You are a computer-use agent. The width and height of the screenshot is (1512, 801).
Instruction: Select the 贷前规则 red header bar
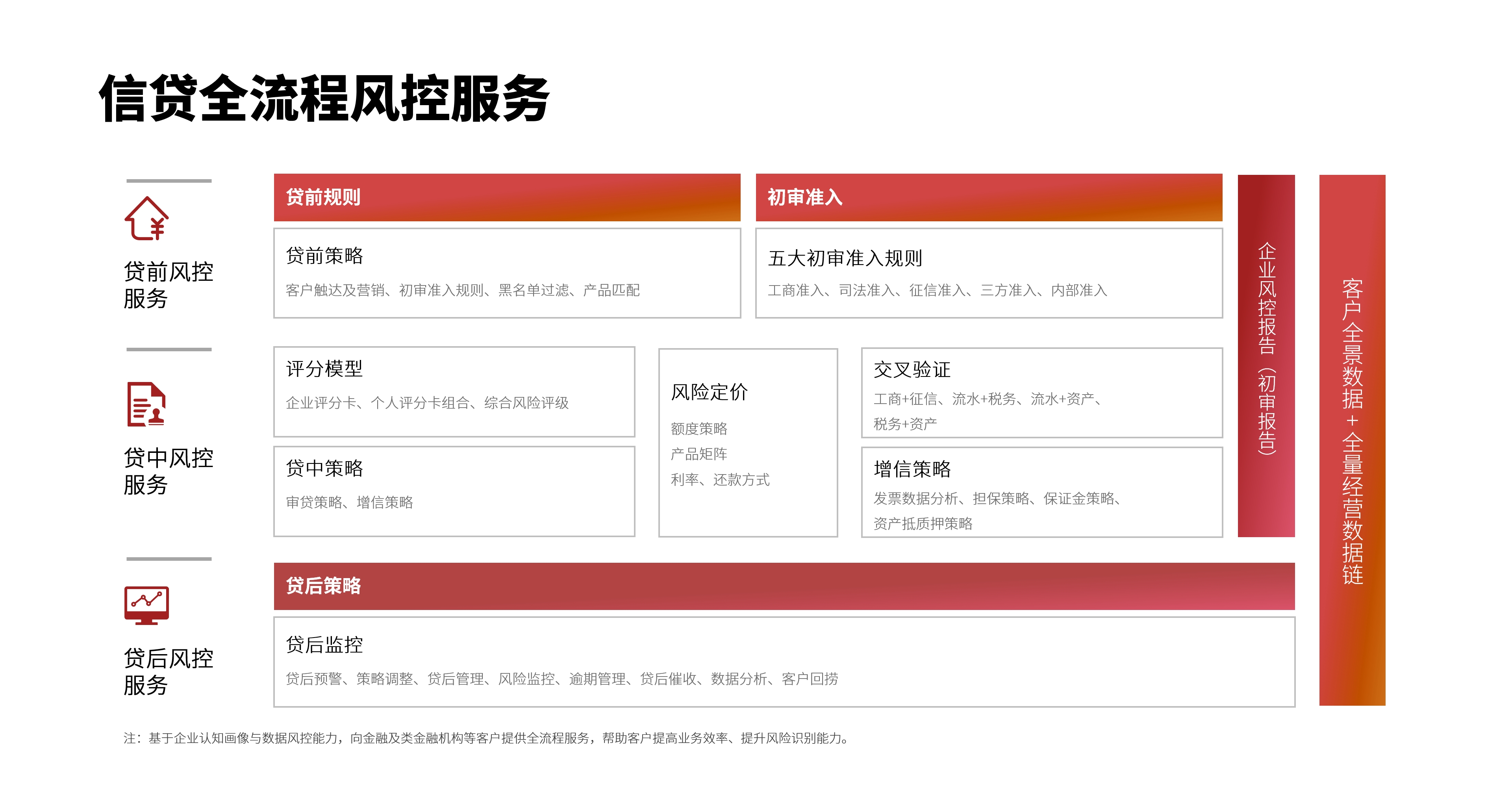coord(507,197)
